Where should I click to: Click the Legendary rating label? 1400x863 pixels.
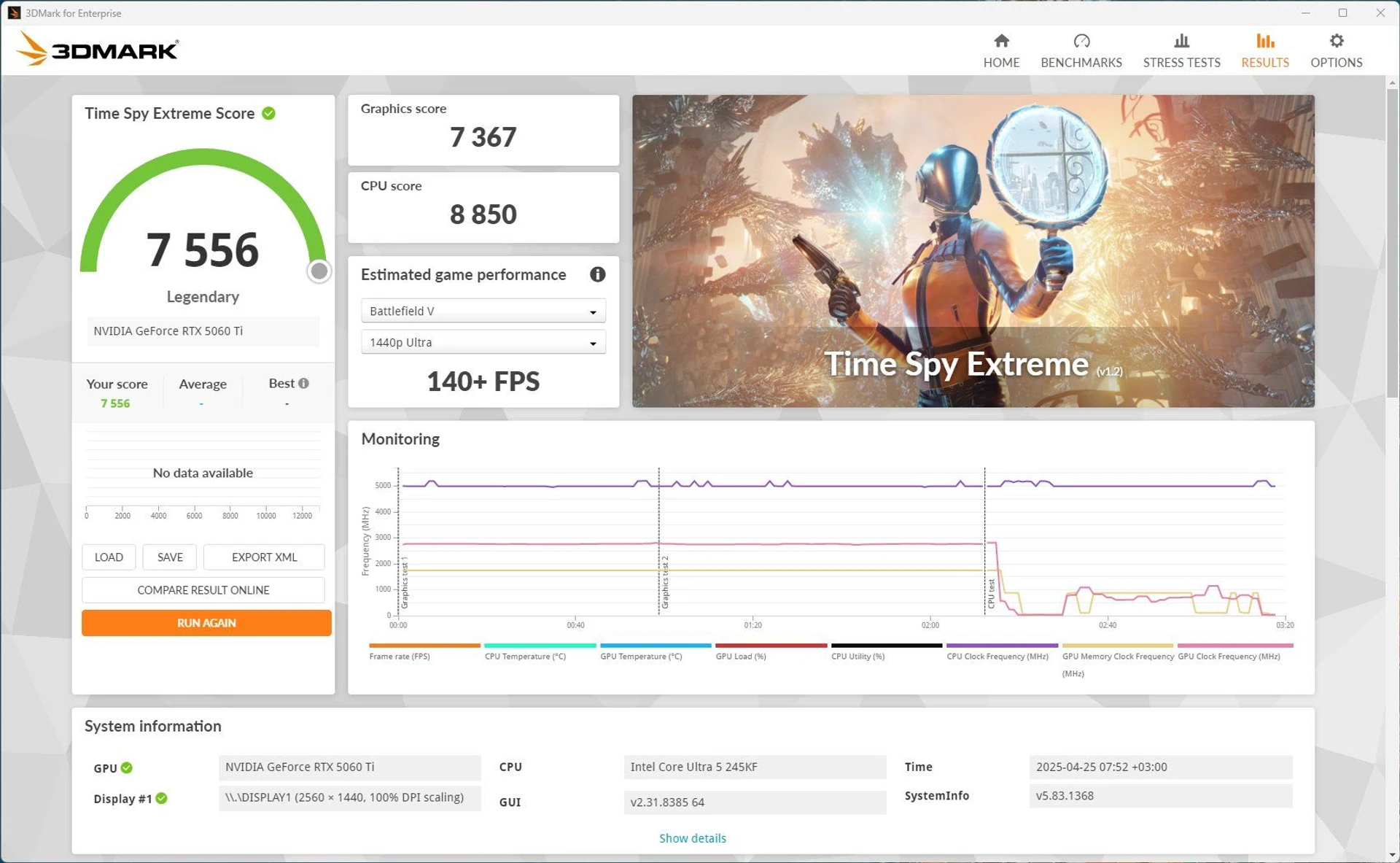coord(203,297)
